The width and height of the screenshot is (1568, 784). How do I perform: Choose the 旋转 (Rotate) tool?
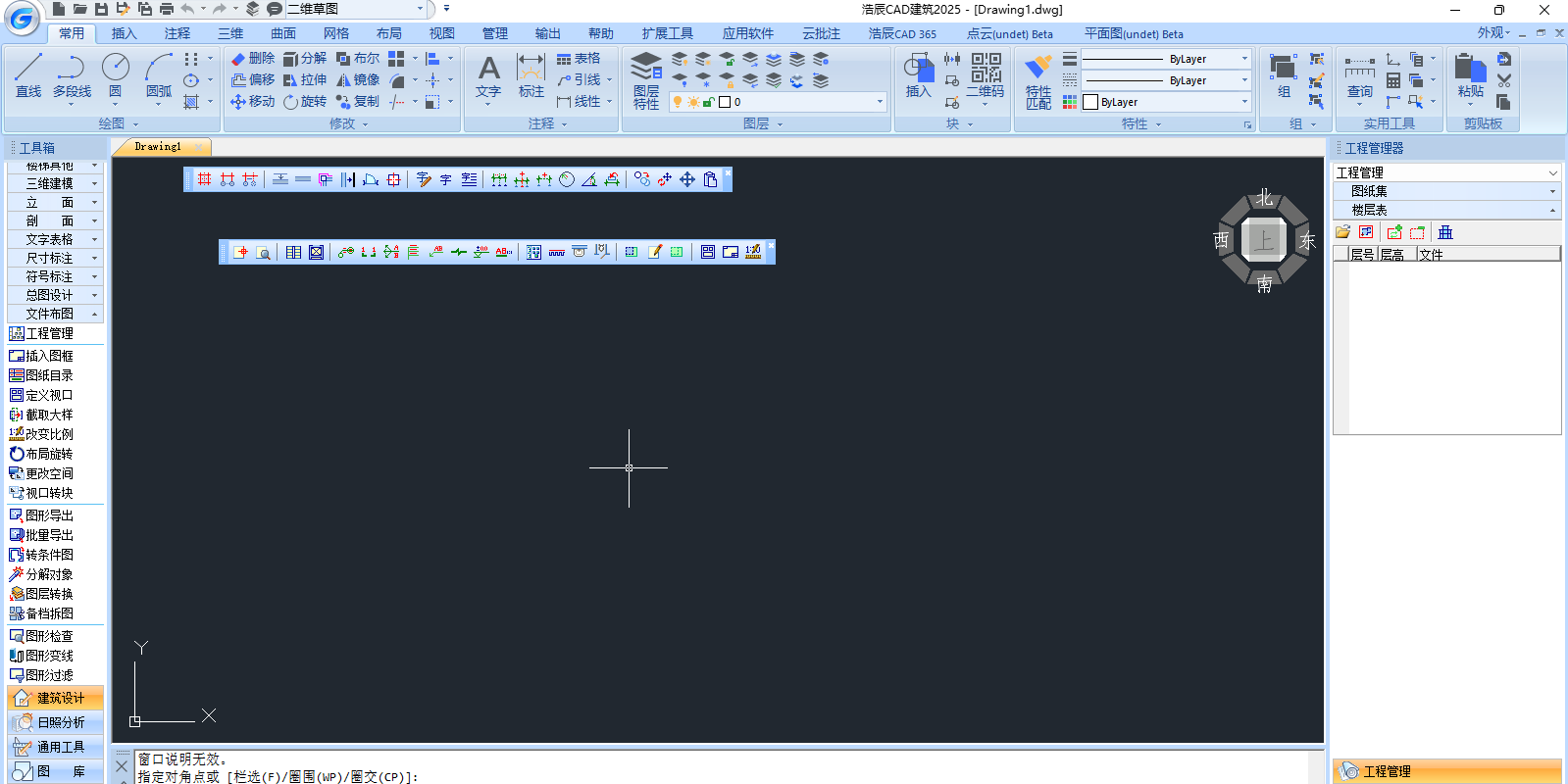point(305,102)
